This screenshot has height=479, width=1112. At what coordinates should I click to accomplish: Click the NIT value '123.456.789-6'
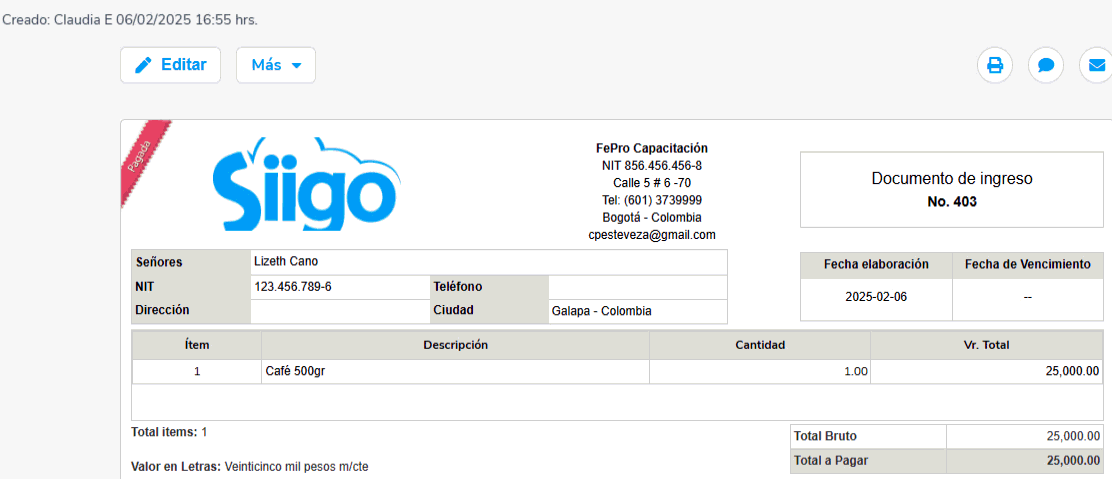point(293,287)
